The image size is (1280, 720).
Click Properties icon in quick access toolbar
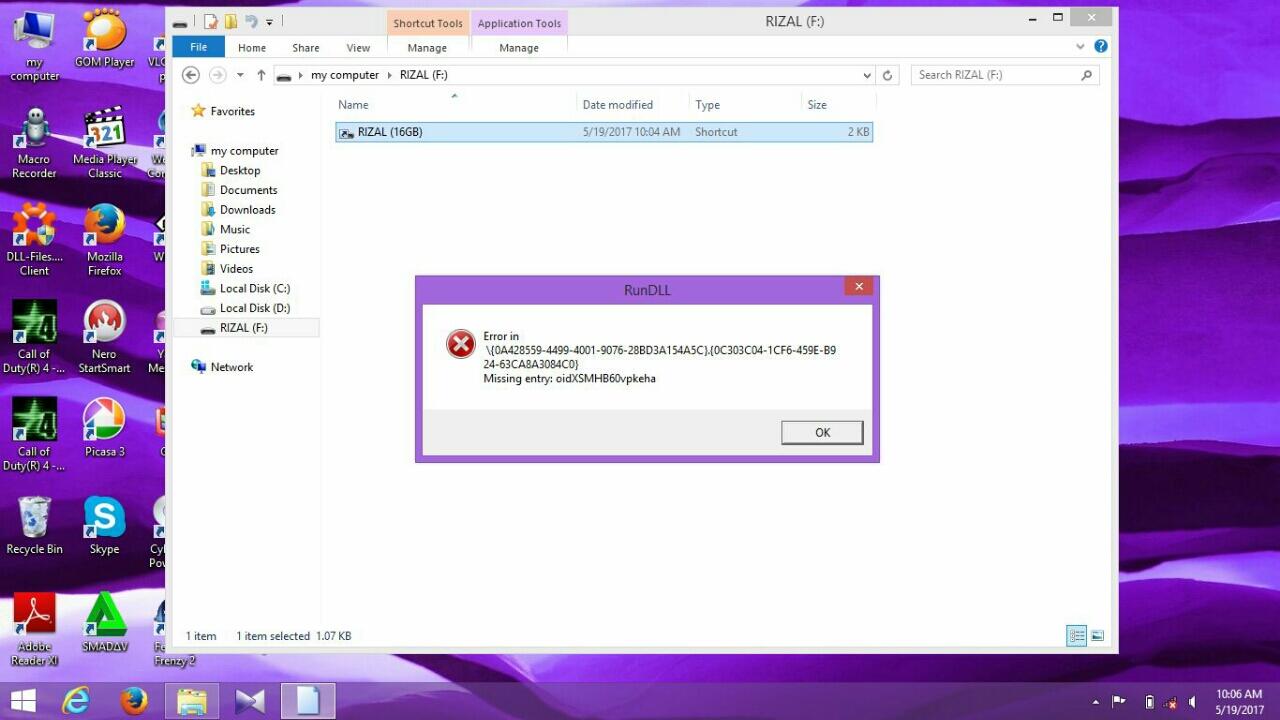click(x=211, y=21)
